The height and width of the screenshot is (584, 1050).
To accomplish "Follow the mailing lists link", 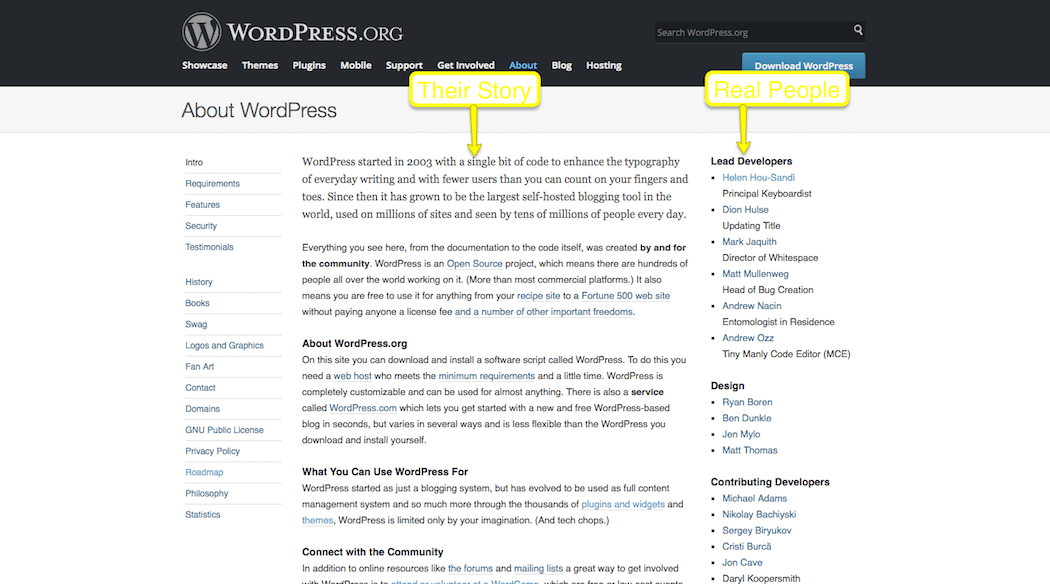I will [538, 569].
